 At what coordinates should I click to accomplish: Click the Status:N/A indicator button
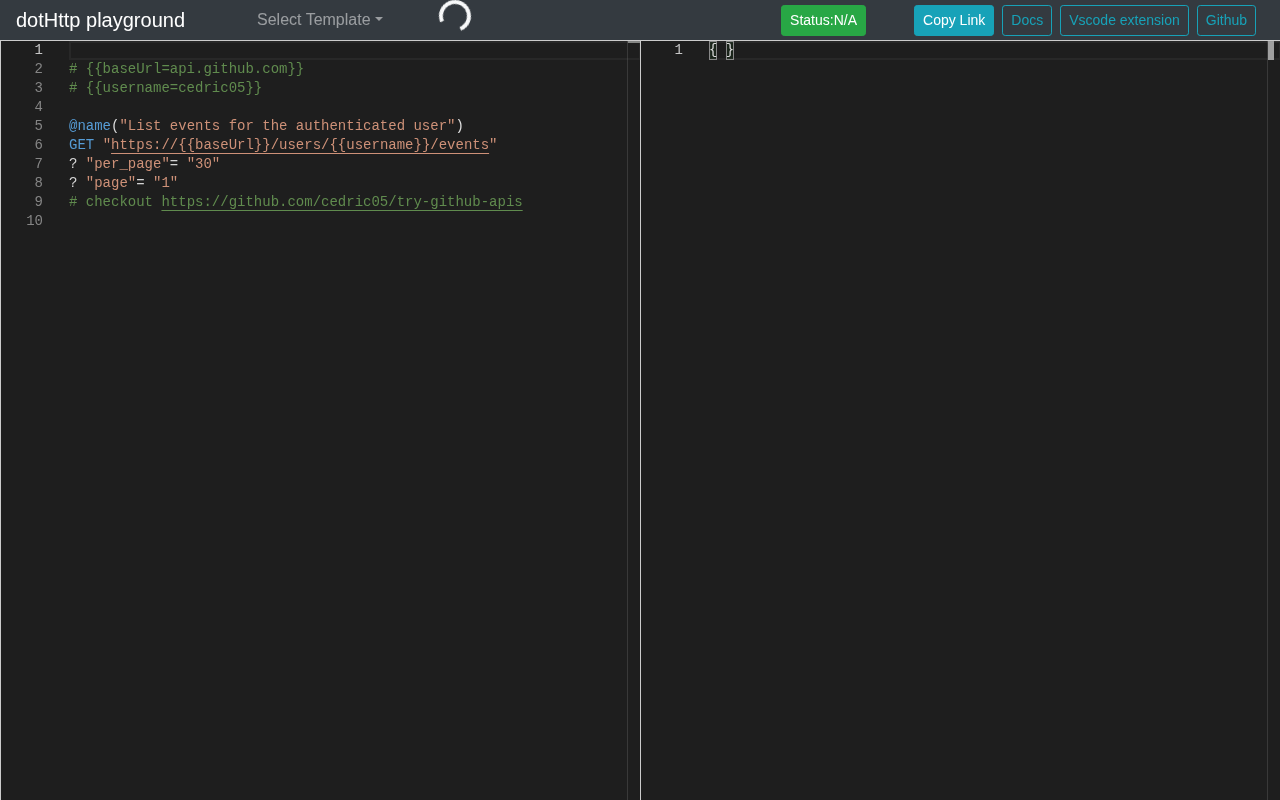823,20
